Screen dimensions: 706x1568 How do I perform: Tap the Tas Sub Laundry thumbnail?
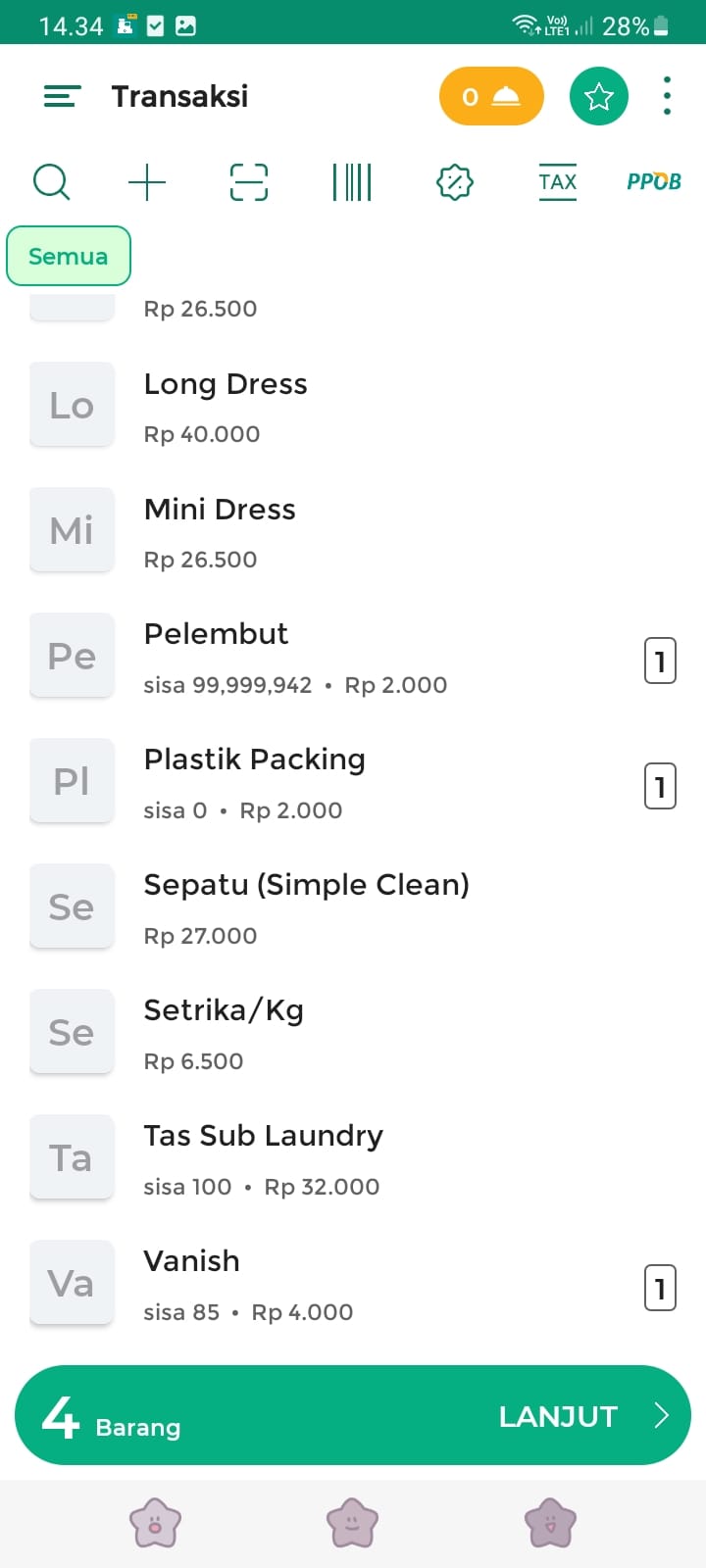click(x=72, y=1157)
